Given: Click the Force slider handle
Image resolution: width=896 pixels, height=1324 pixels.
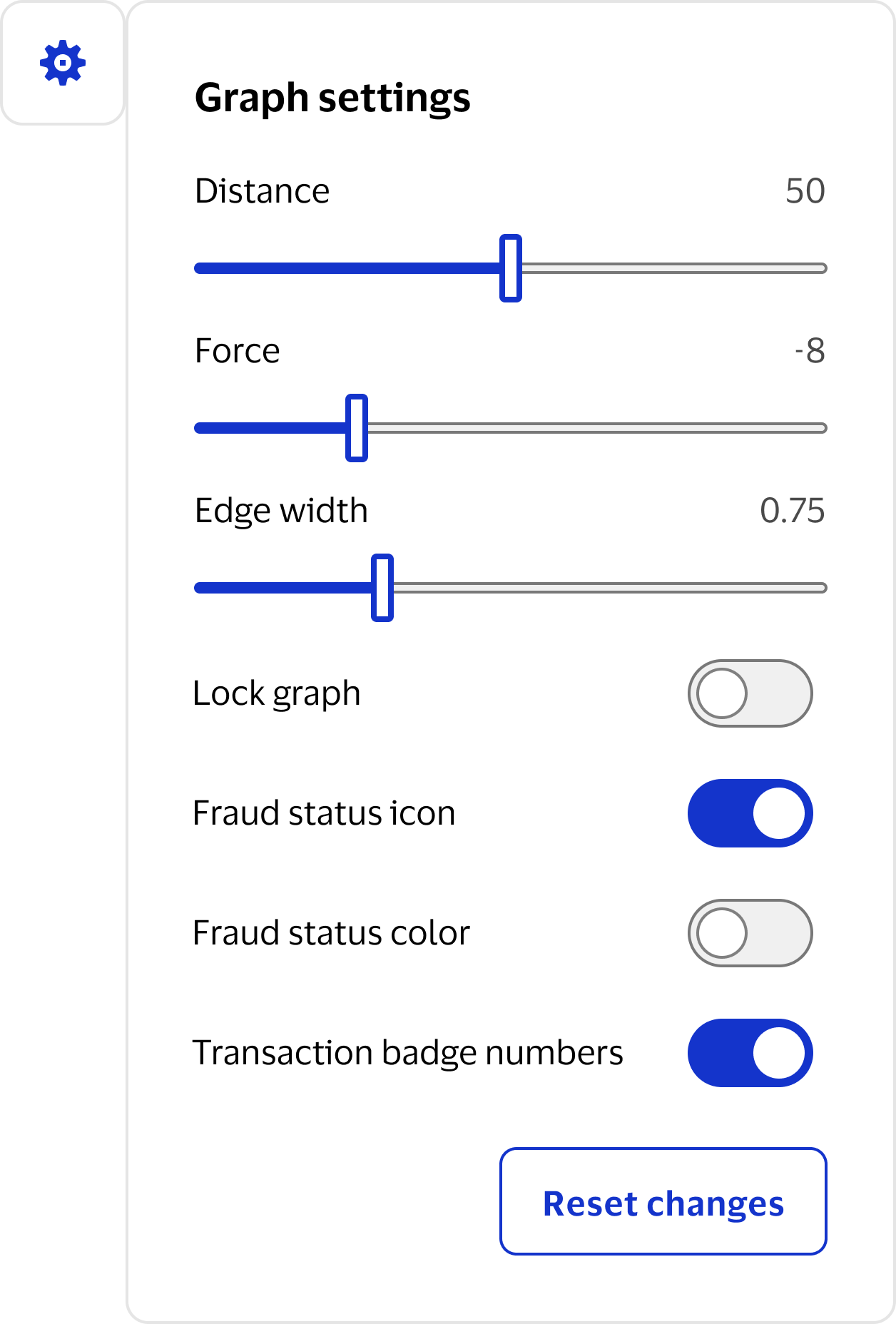Looking at the screenshot, I should click(356, 428).
